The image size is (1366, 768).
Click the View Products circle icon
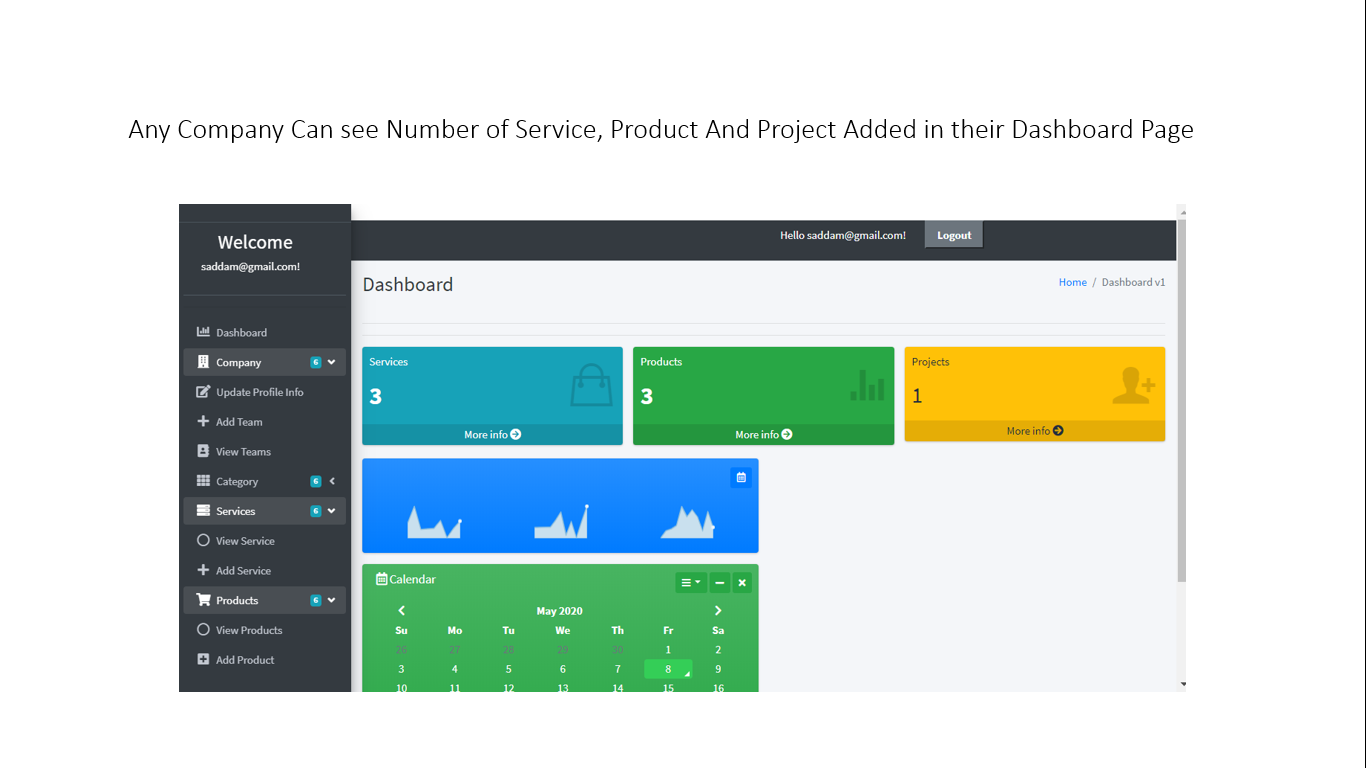203,630
